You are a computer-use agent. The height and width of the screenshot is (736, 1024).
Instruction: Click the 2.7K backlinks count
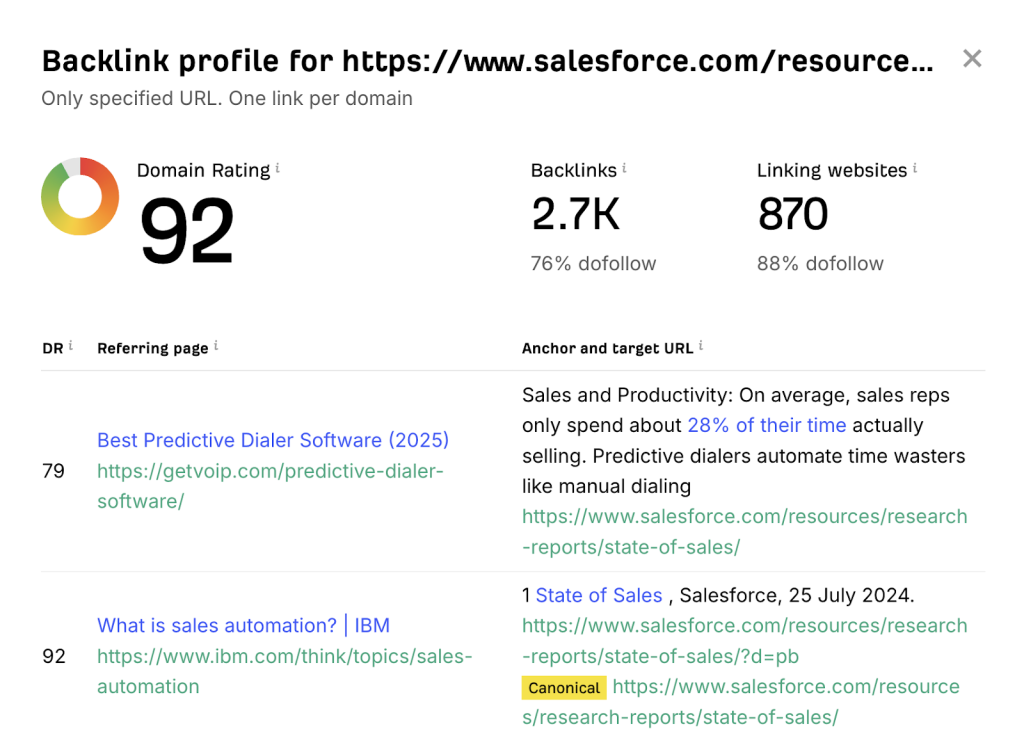(575, 214)
